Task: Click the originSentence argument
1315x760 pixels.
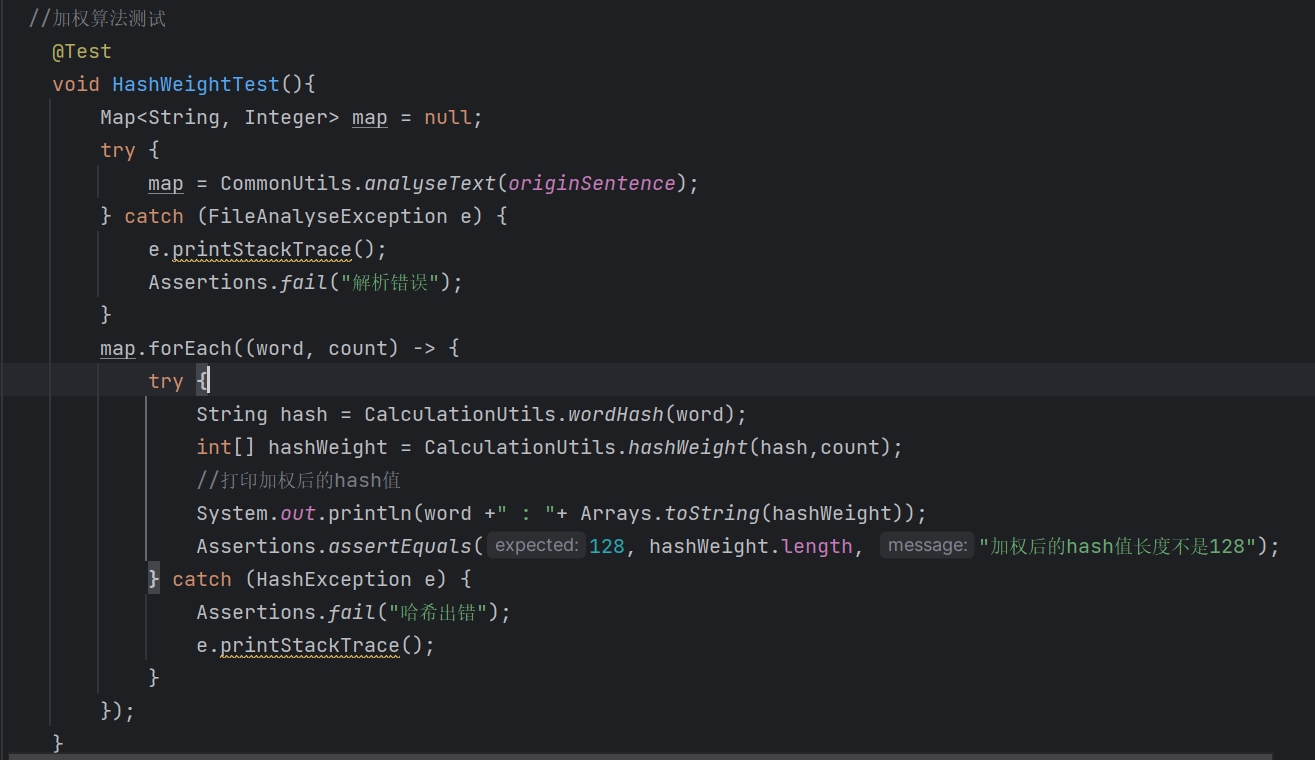Action: pyautogui.click(x=592, y=183)
